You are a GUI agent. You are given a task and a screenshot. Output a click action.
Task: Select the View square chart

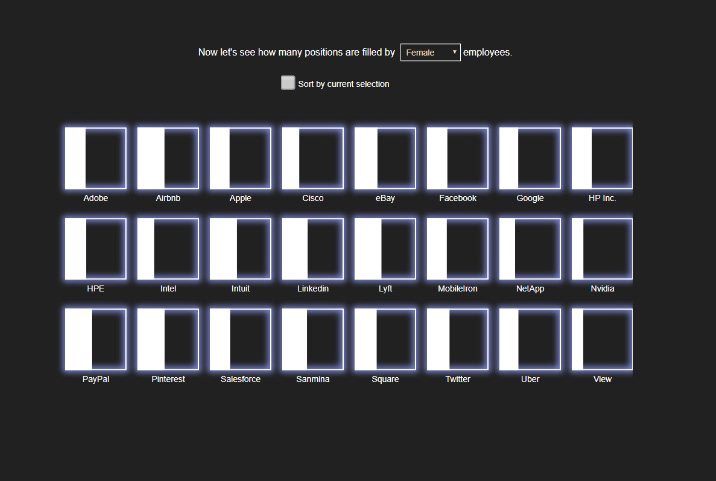(602, 339)
